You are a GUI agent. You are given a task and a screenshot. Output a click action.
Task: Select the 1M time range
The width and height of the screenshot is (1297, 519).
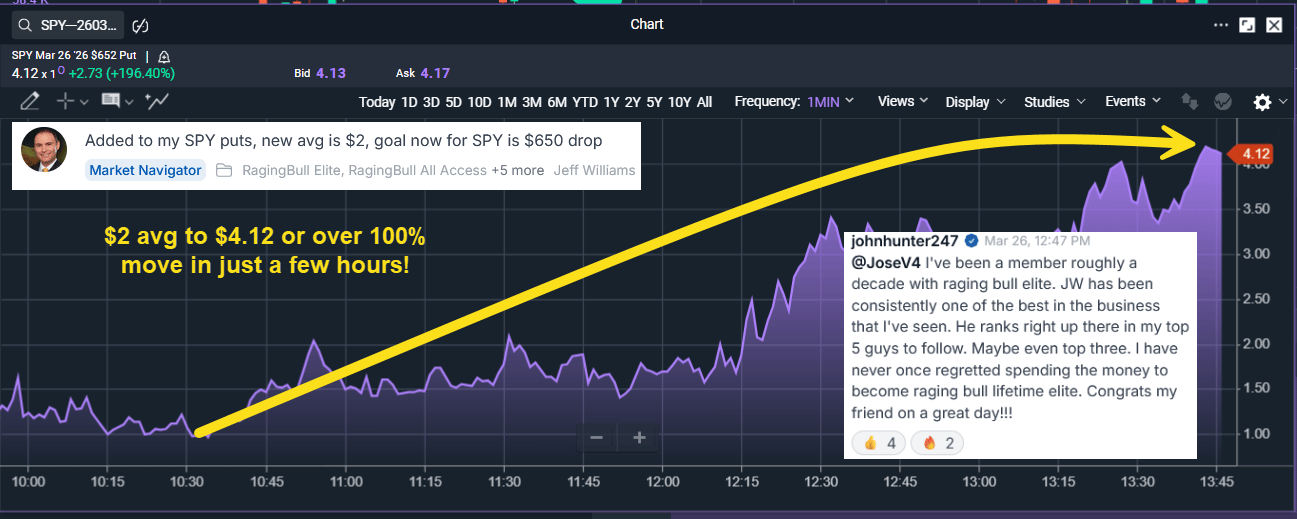pos(507,102)
